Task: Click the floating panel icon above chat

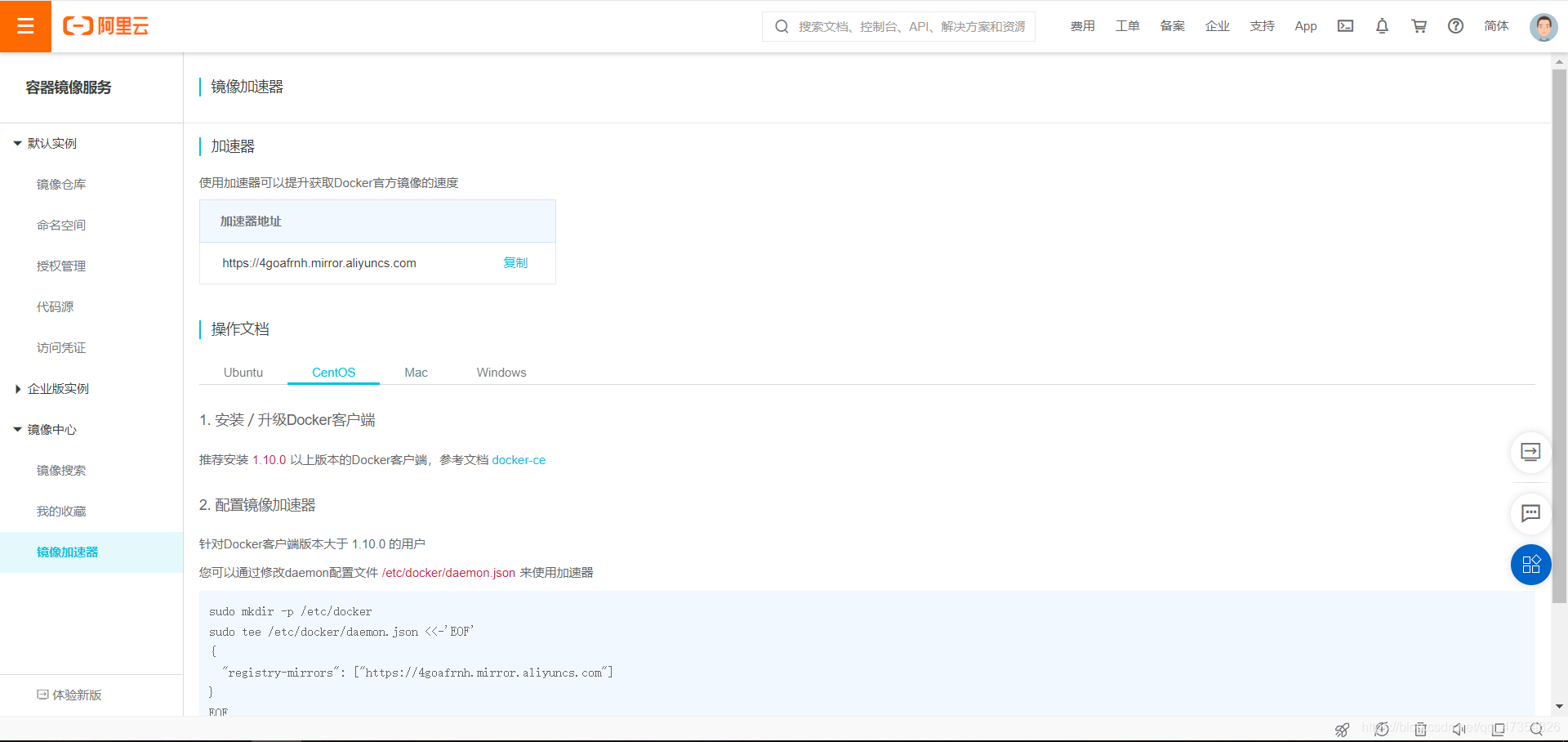Action: coord(1530,452)
